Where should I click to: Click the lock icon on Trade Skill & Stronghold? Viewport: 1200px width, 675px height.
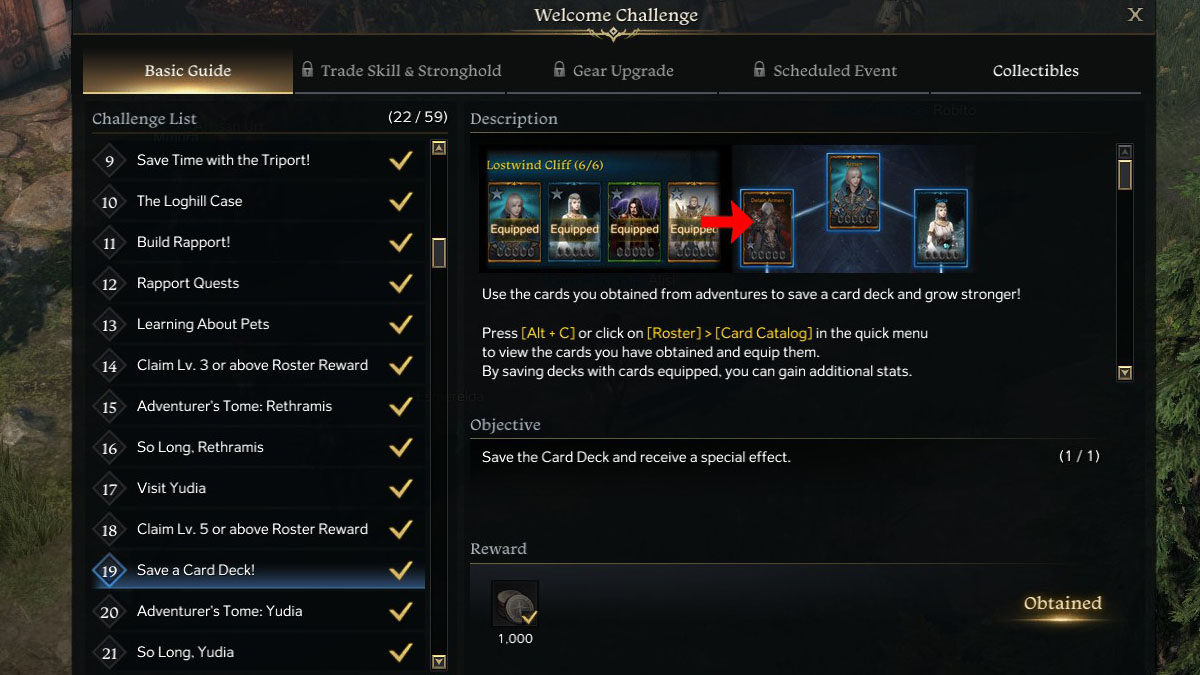[x=310, y=70]
